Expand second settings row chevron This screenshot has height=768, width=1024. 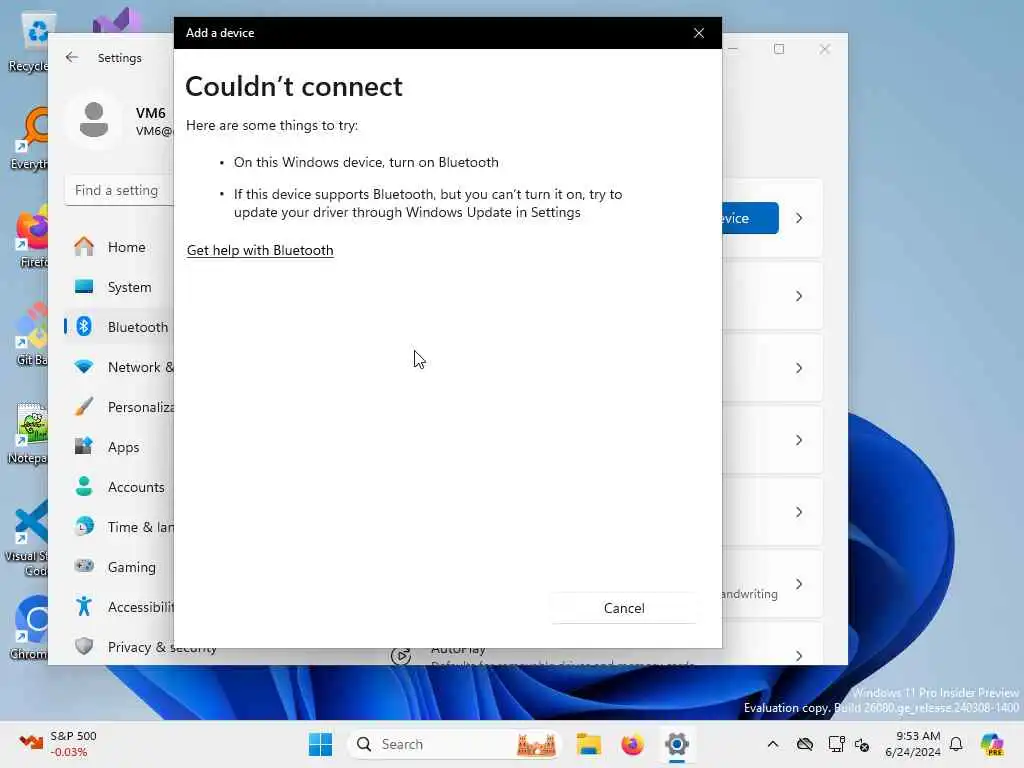799,296
